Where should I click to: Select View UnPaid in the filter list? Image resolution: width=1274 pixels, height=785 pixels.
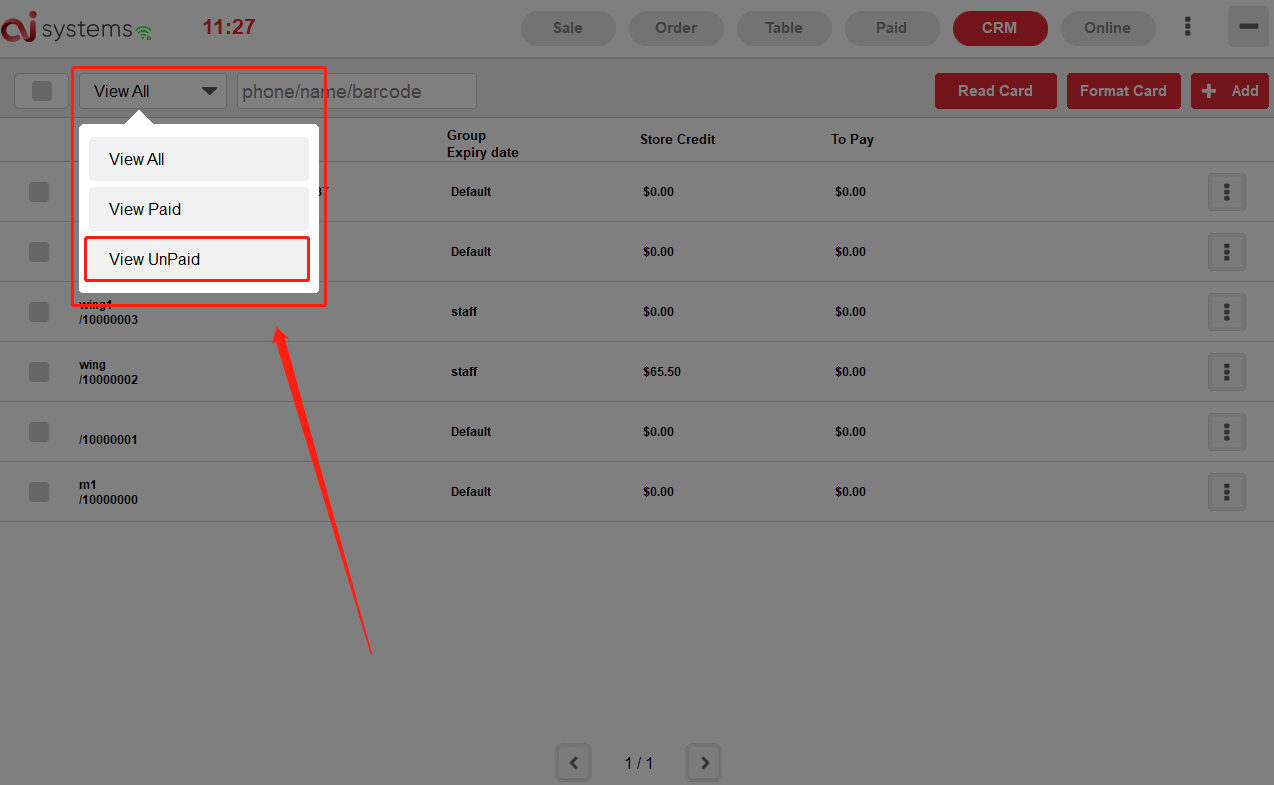(x=197, y=259)
